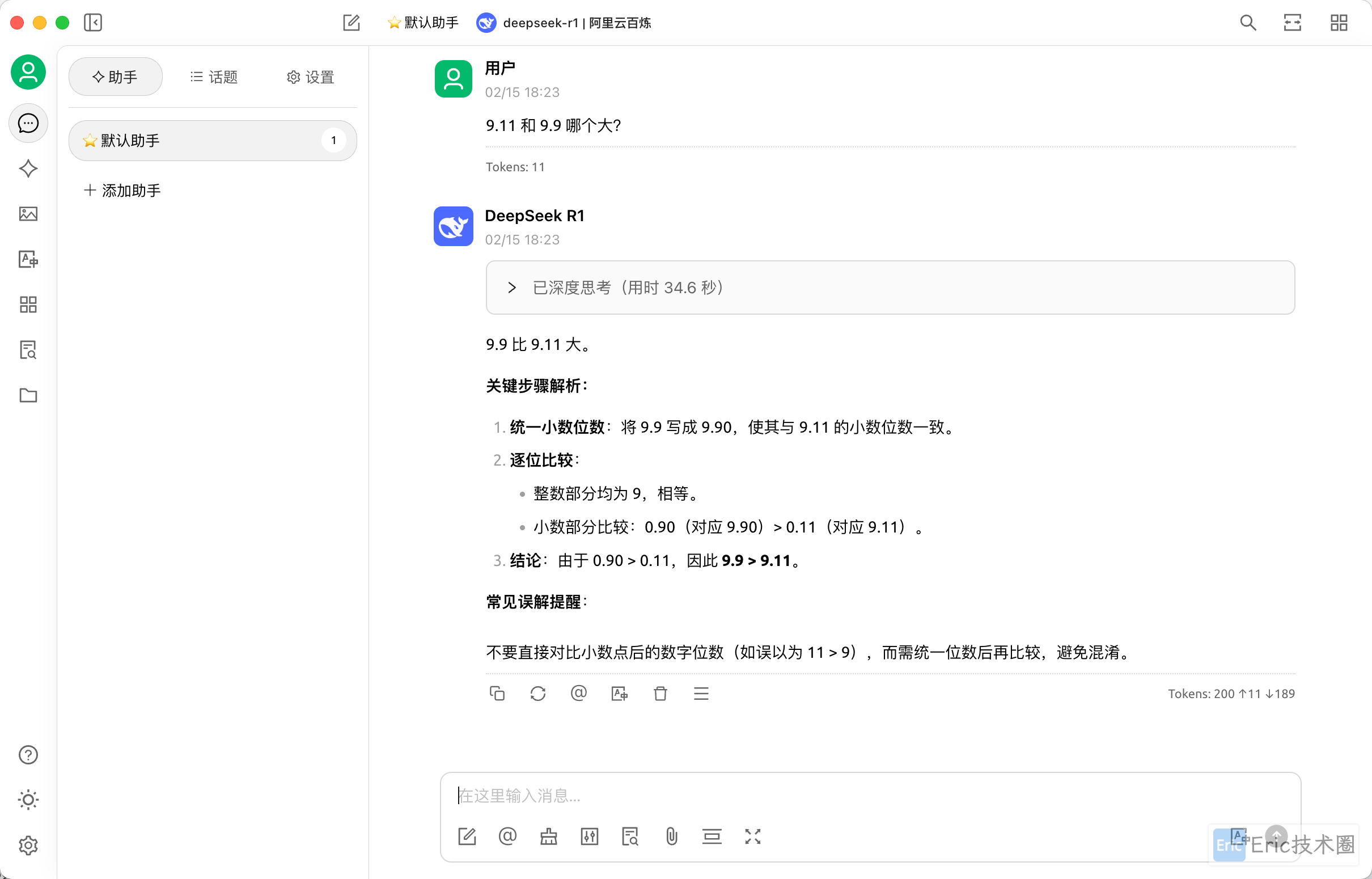The width and height of the screenshot is (1372, 879).
Task: Open the knowledge base sidebar icon
Action: 28,350
